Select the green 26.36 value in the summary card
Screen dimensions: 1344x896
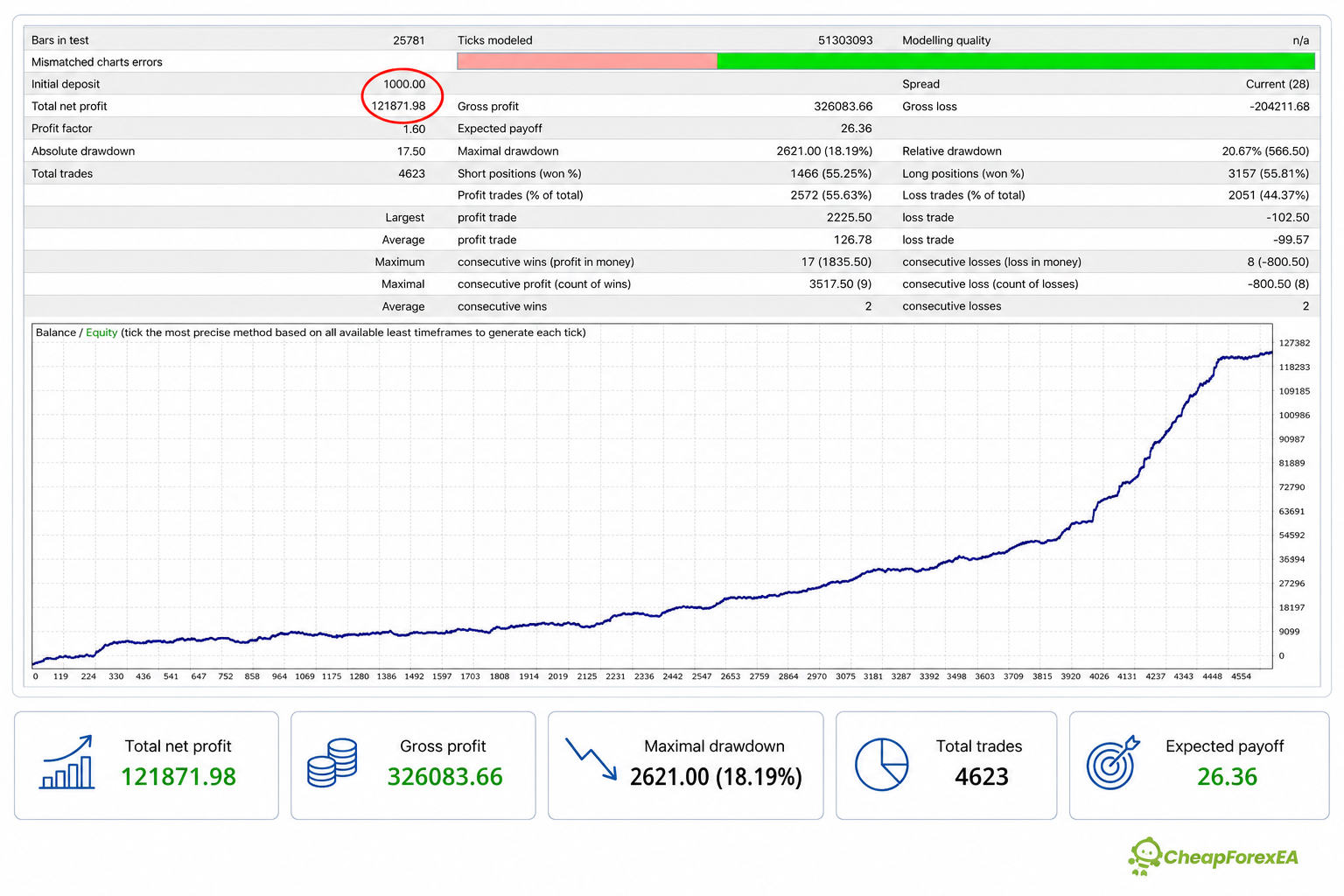1227,777
